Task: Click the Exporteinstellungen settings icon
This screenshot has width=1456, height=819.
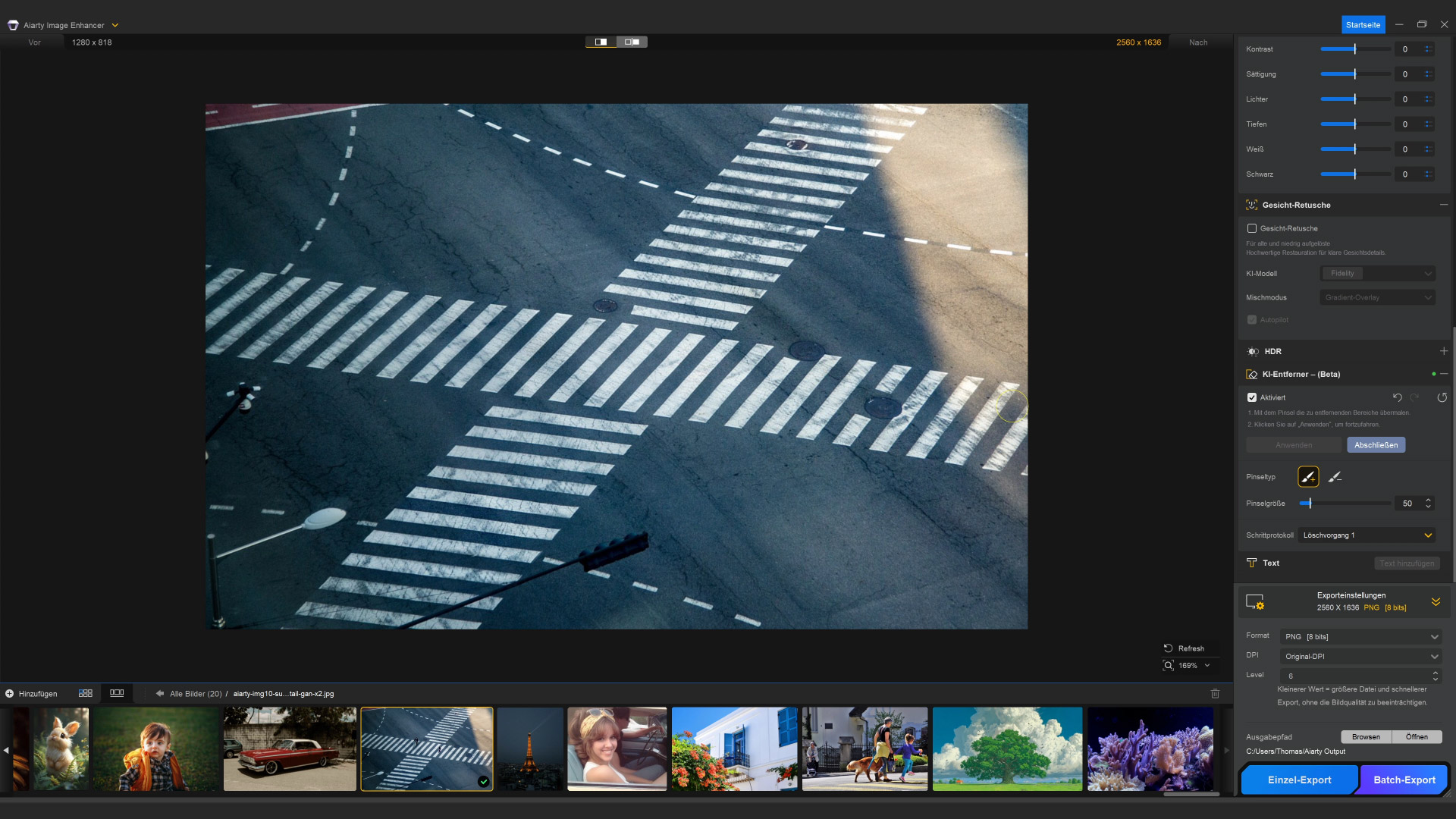Action: 1255,602
